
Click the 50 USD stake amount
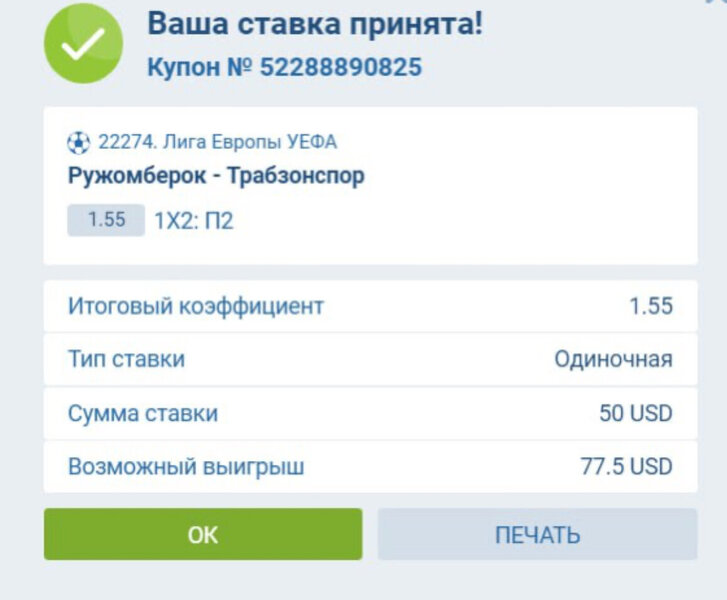click(635, 413)
